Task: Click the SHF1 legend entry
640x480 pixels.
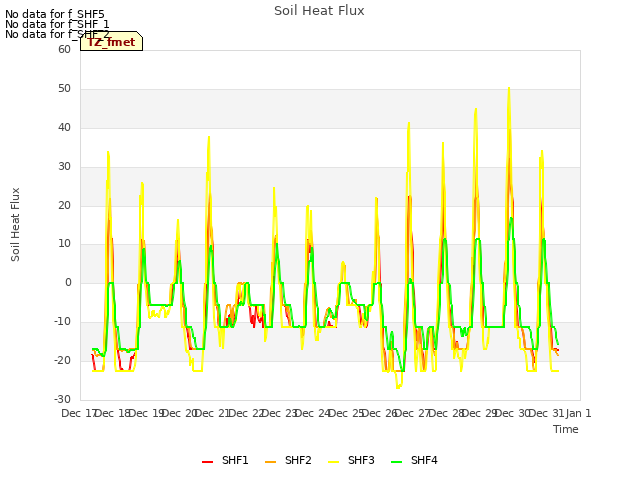Action: 225,460
